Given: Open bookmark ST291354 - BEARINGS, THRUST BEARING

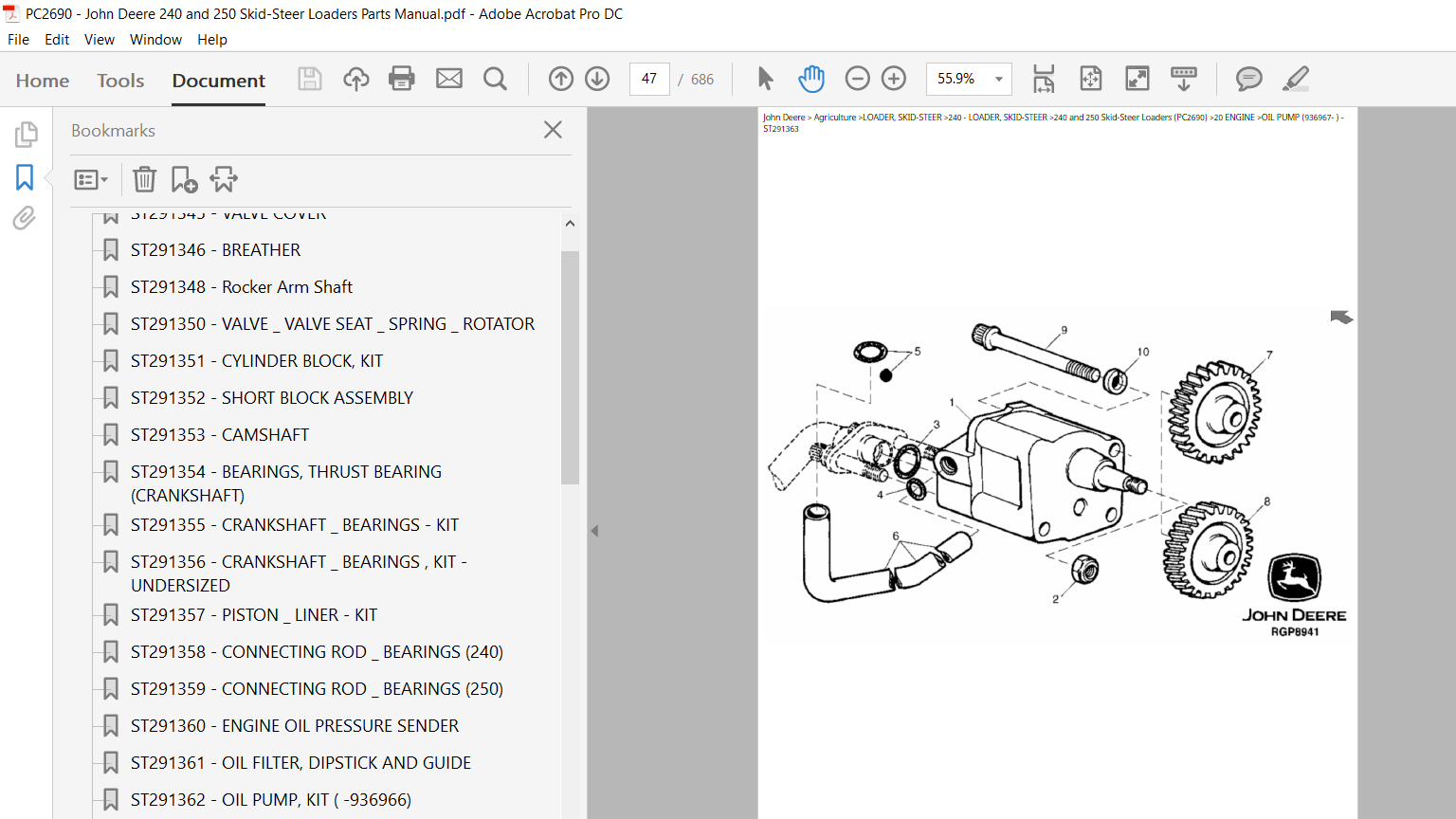Looking at the screenshot, I should (286, 482).
